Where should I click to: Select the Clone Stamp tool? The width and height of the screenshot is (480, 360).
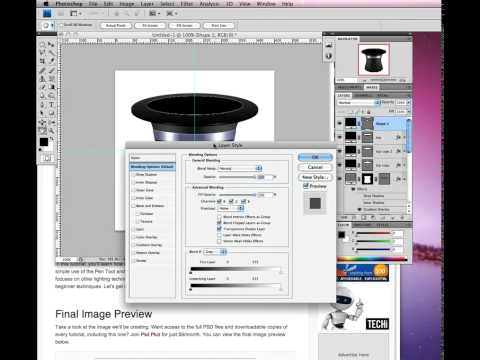[x=43, y=79]
